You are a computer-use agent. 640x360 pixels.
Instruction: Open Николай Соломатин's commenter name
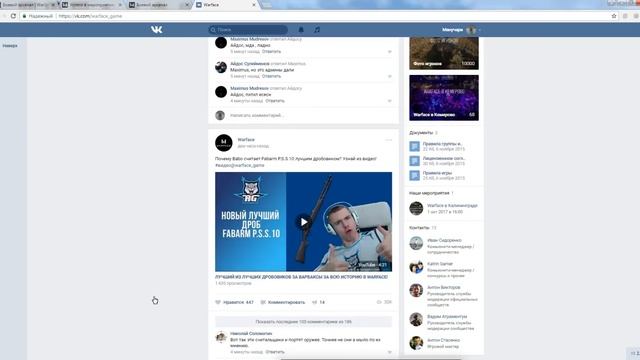coord(251,333)
